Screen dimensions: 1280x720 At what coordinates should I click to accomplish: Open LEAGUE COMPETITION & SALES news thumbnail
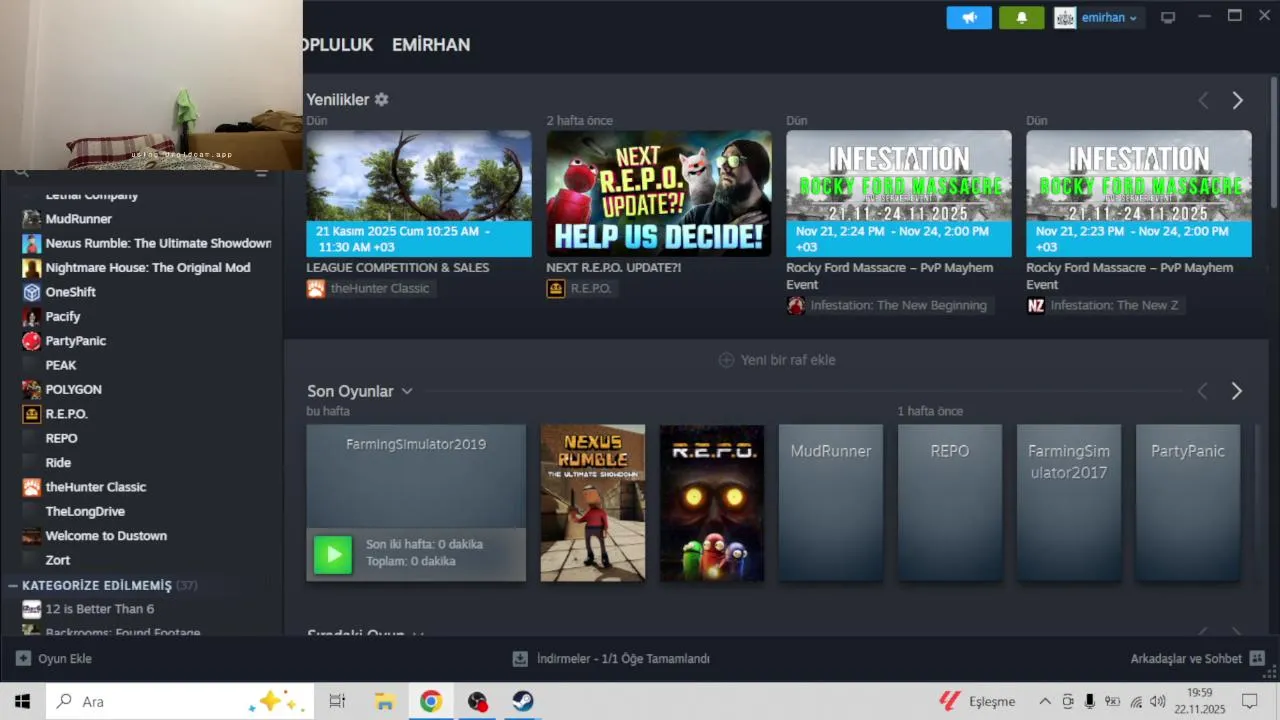(419, 193)
